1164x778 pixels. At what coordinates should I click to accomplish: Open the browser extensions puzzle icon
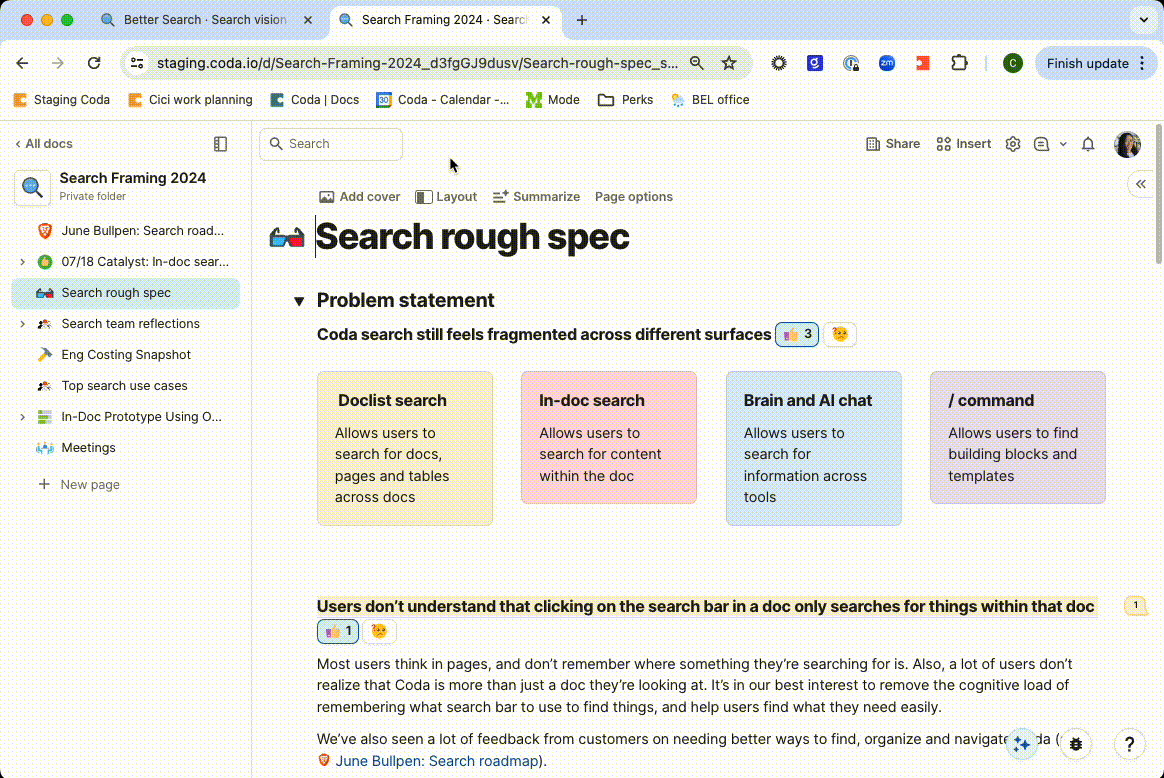959,63
